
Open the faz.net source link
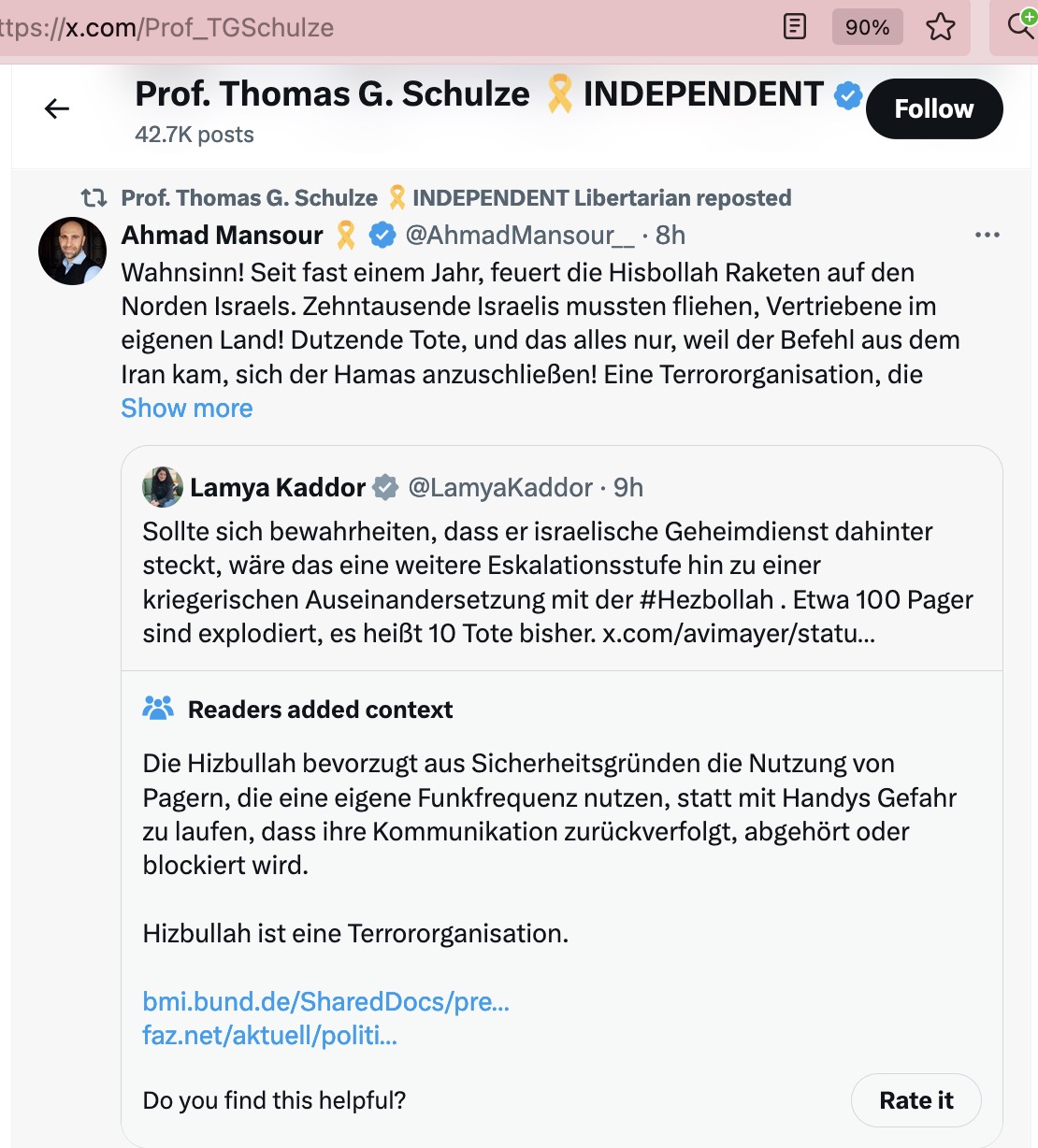tap(269, 1035)
